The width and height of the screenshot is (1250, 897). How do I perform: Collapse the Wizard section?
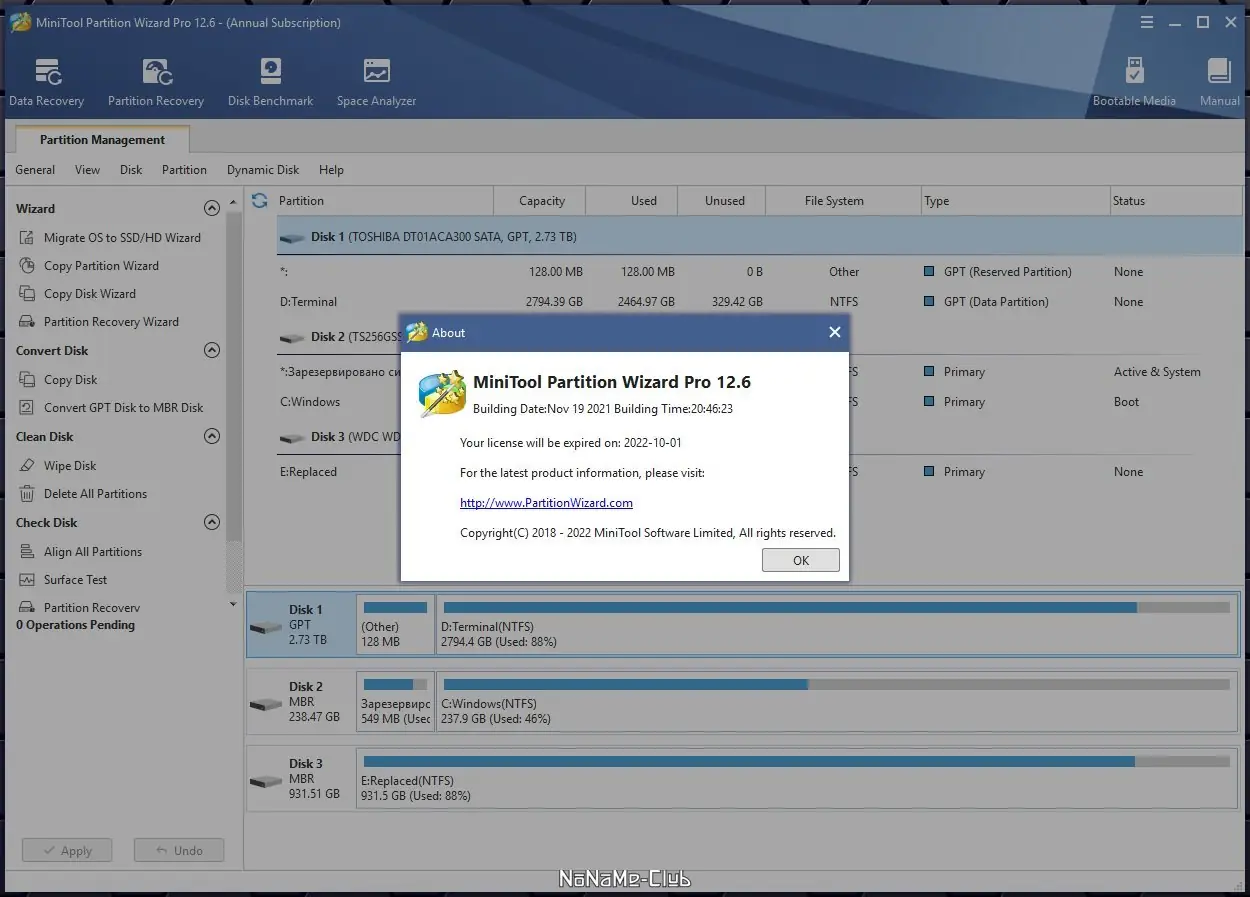click(x=211, y=209)
